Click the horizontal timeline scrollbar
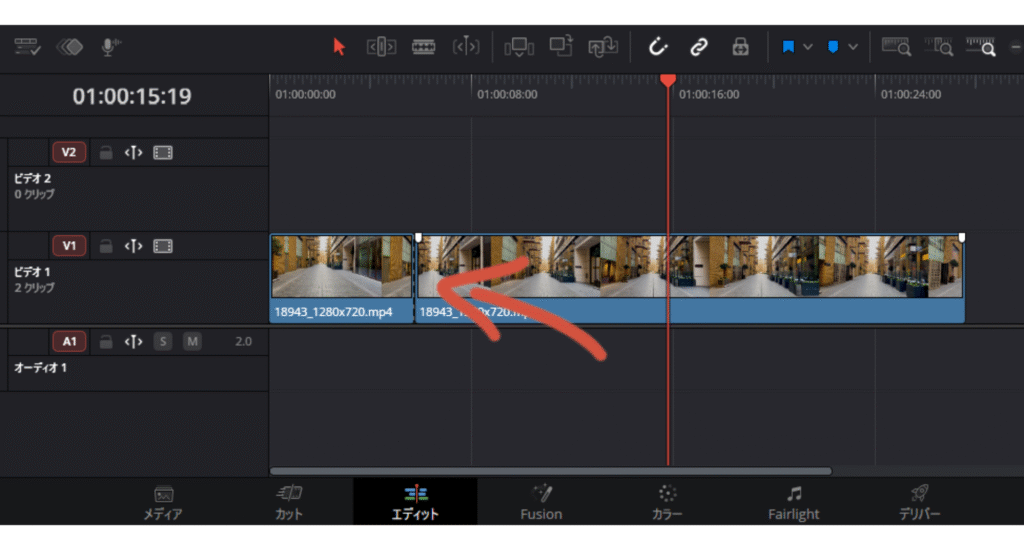Screen dimensions: 1024x550 pos(550,470)
